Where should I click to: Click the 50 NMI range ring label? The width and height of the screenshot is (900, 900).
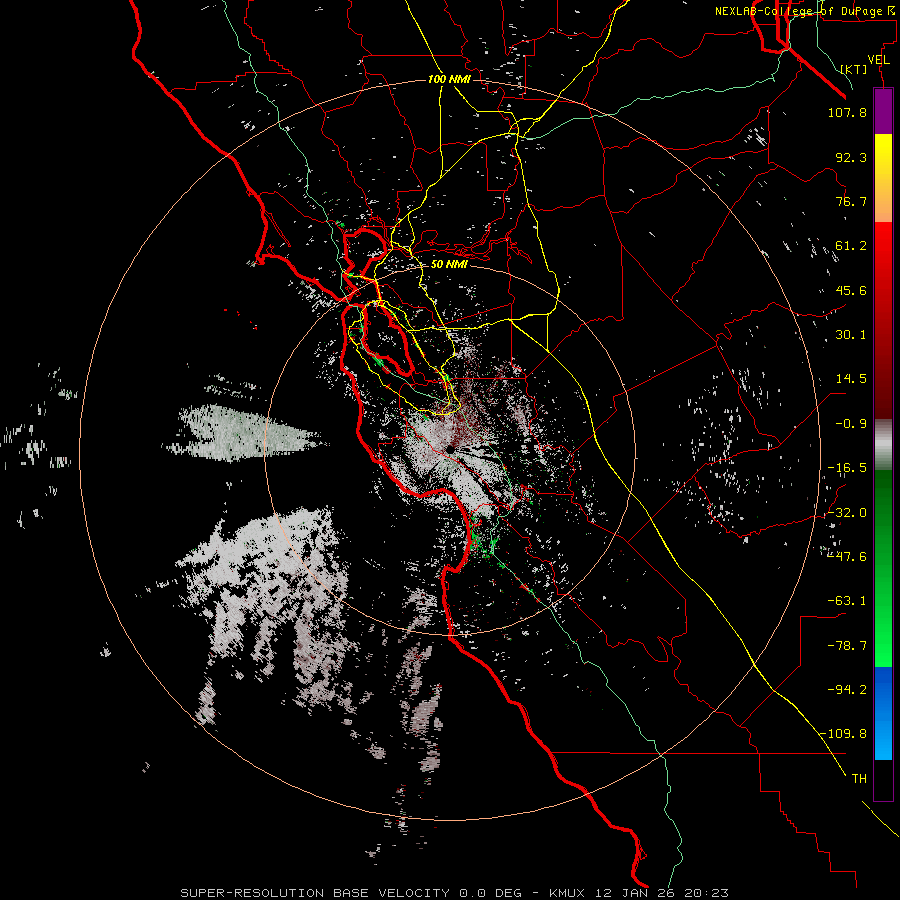(449, 265)
